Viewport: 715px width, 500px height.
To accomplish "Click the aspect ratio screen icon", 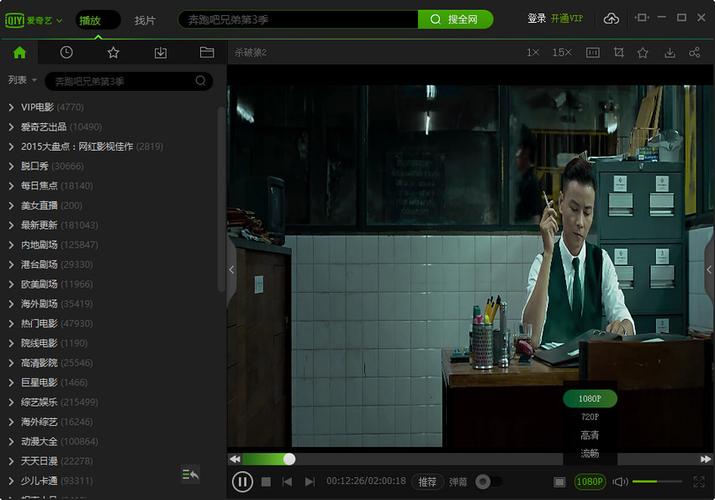I will pyautogui.click(x=593, y=53).
